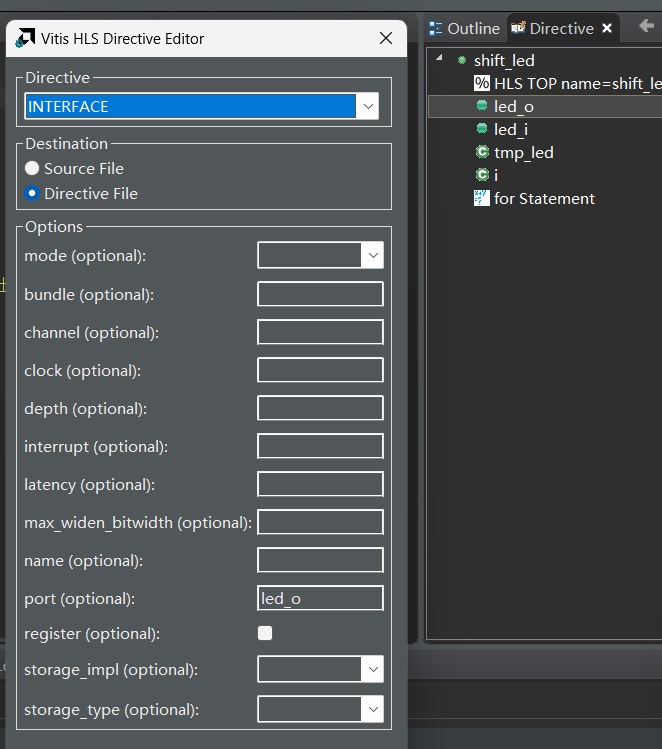Open the Directive type dropdown arrow

tap(368, 106)
